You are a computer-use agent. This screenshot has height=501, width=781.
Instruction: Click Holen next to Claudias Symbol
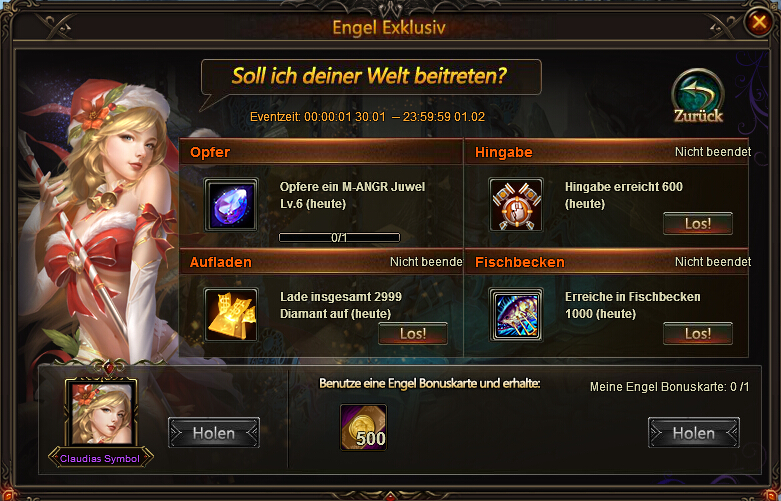[x=214, y=433]
